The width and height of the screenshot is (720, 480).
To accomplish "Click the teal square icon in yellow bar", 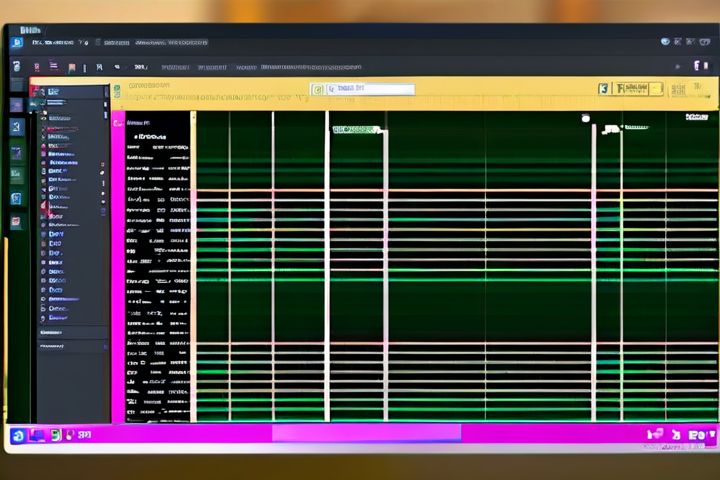I will (x=603, y=89).
